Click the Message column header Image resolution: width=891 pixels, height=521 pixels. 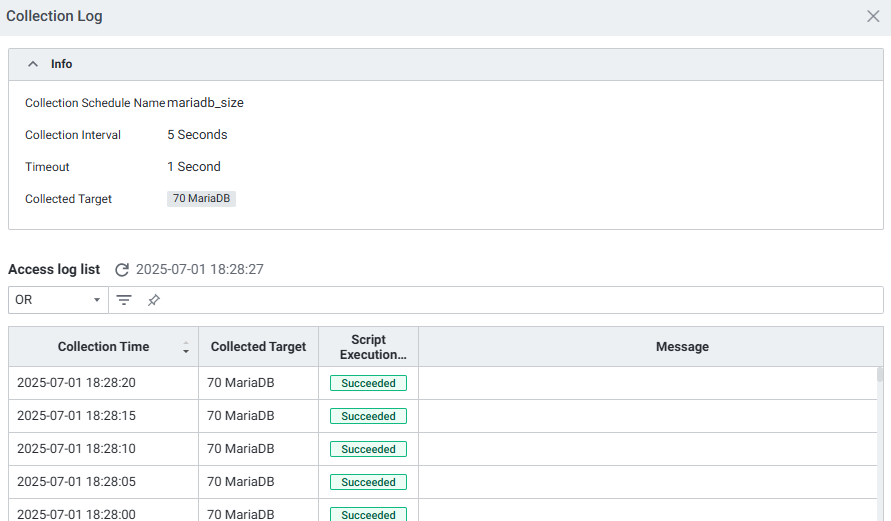pyautogui.click(x=682, y=347)
